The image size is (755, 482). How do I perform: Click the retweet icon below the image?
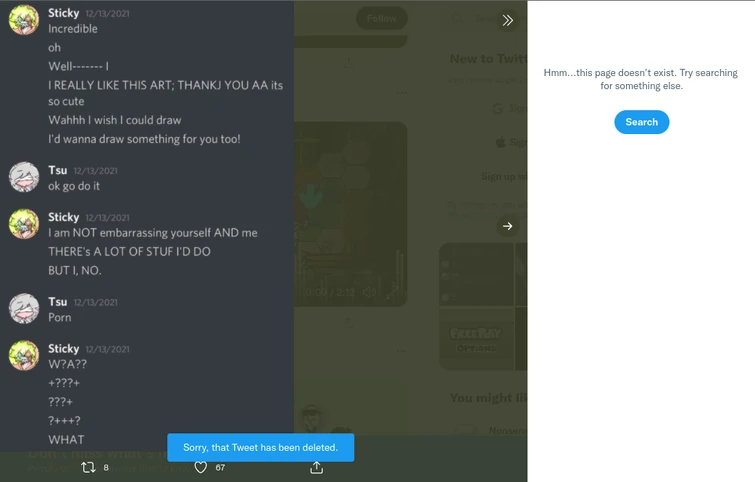(x=88, y=467)
